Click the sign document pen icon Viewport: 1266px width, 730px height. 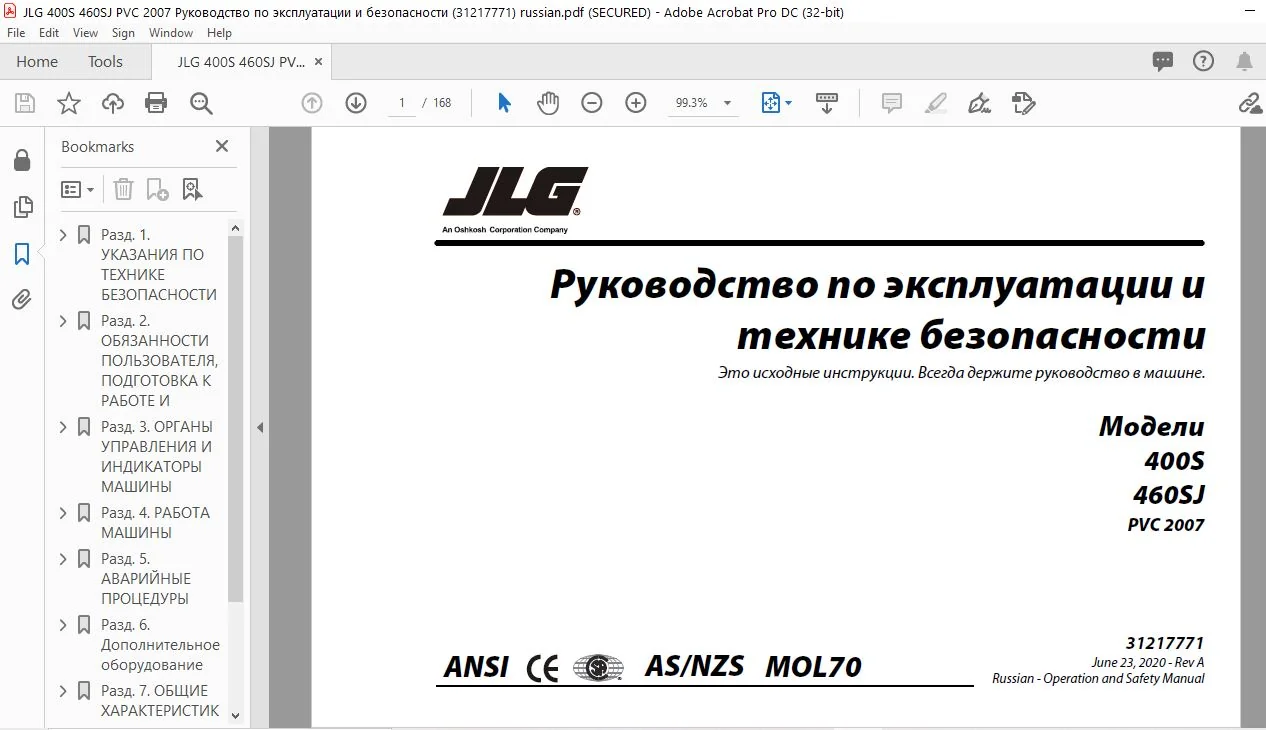980,103
